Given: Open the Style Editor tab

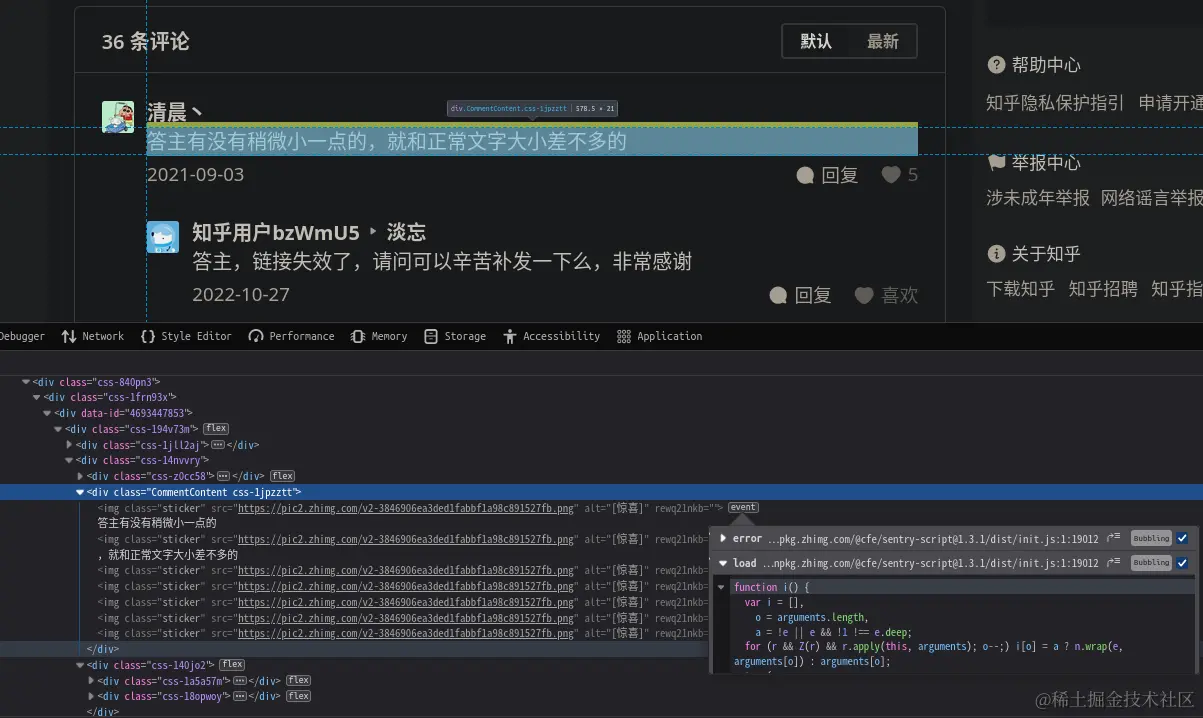Looking at the screenshot, I should 186,336.
